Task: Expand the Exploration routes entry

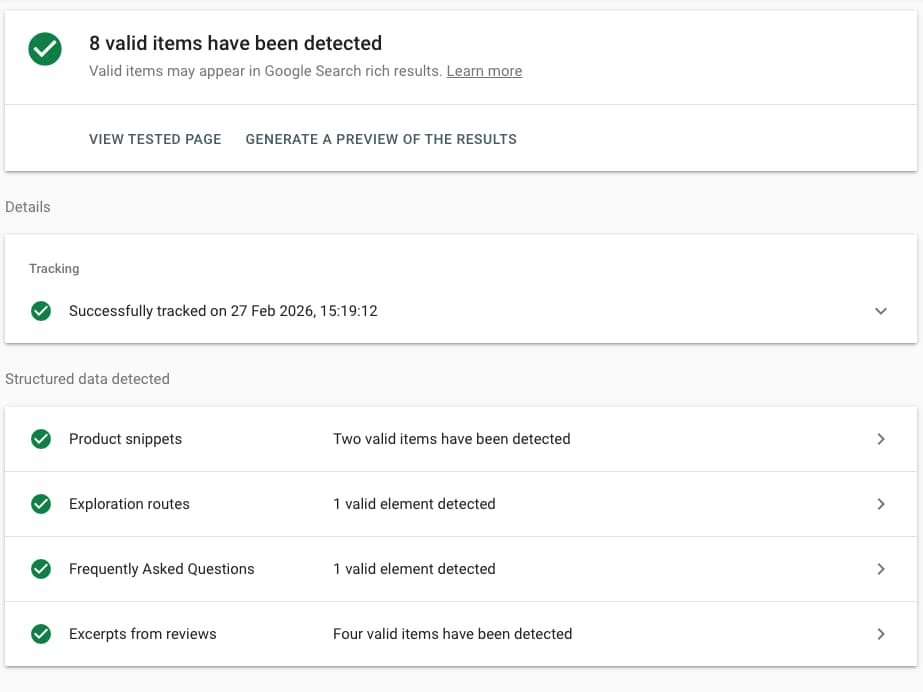Action: pyautogui.click(x=881, y=504)
